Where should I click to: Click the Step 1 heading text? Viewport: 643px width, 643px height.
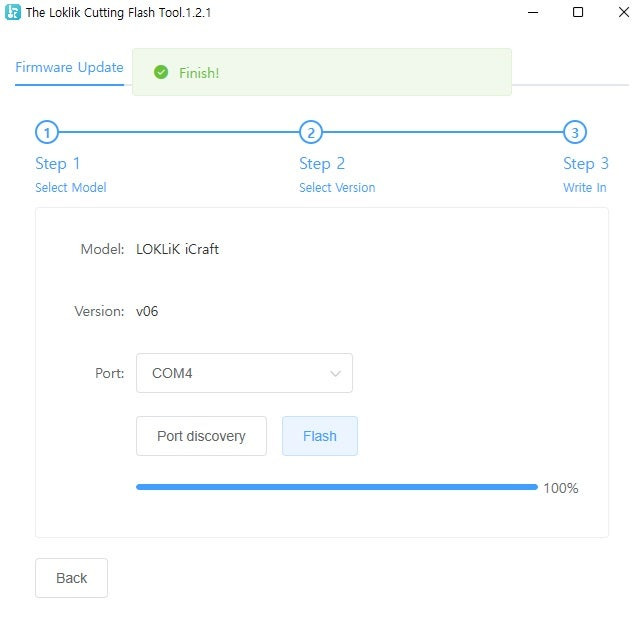(57, 164)
